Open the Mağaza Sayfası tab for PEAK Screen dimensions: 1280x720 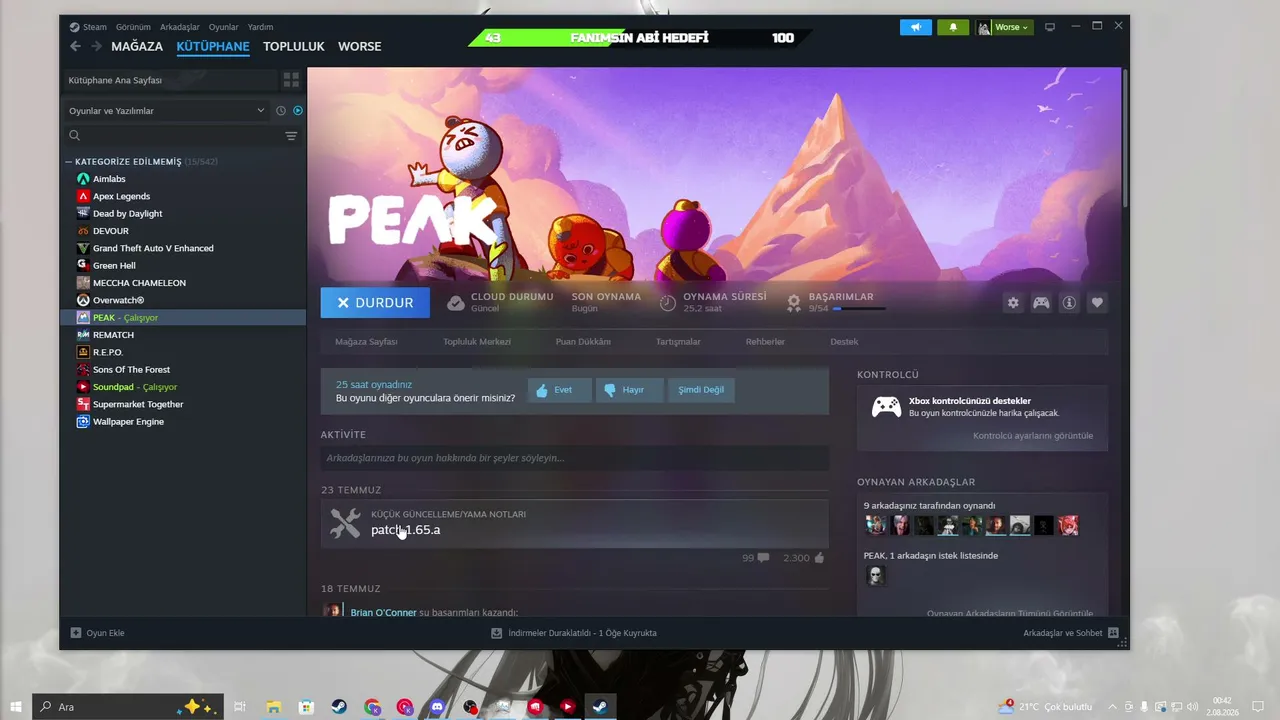(x=366, y=342)
